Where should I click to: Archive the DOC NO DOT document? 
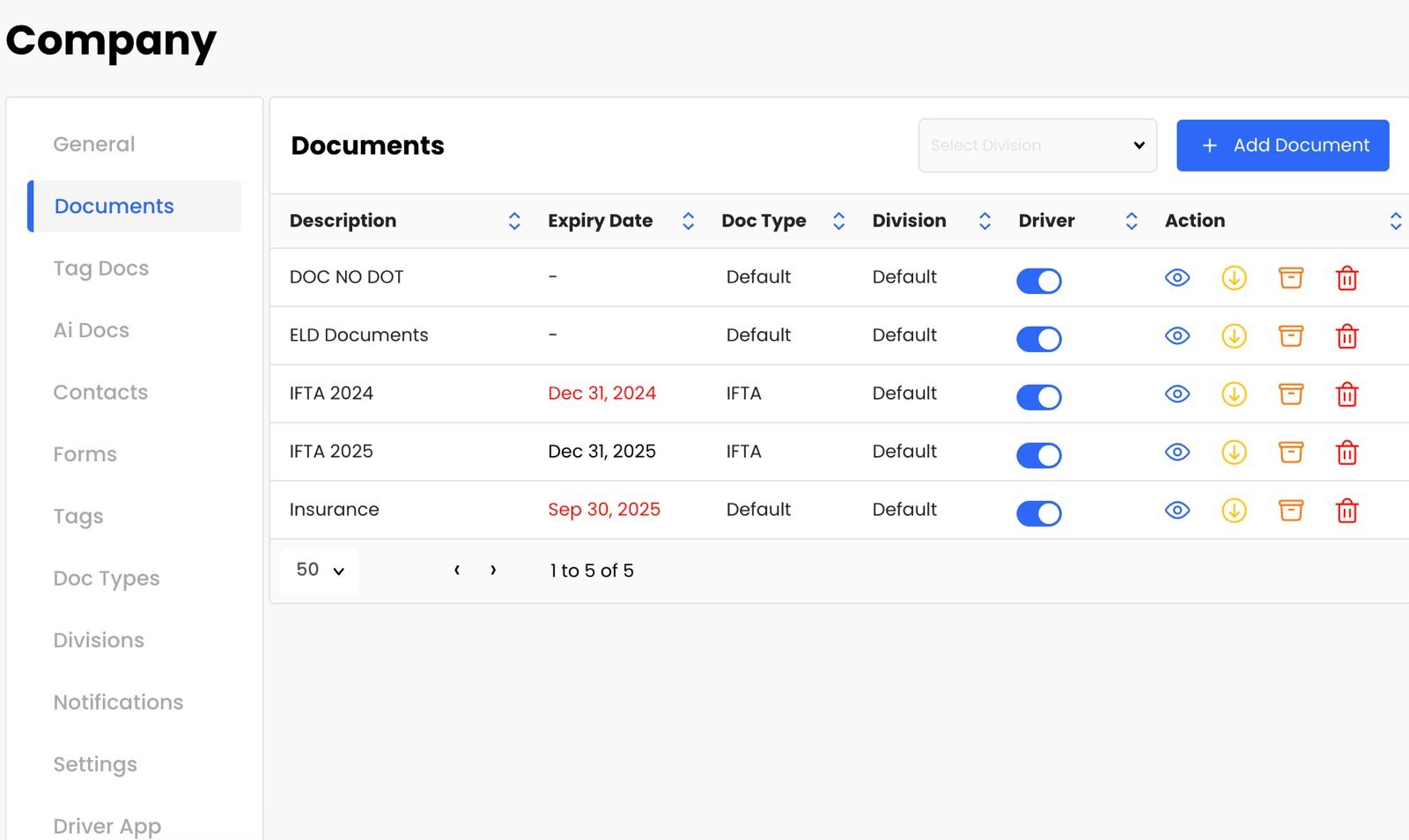click(x=1291, y=278)
